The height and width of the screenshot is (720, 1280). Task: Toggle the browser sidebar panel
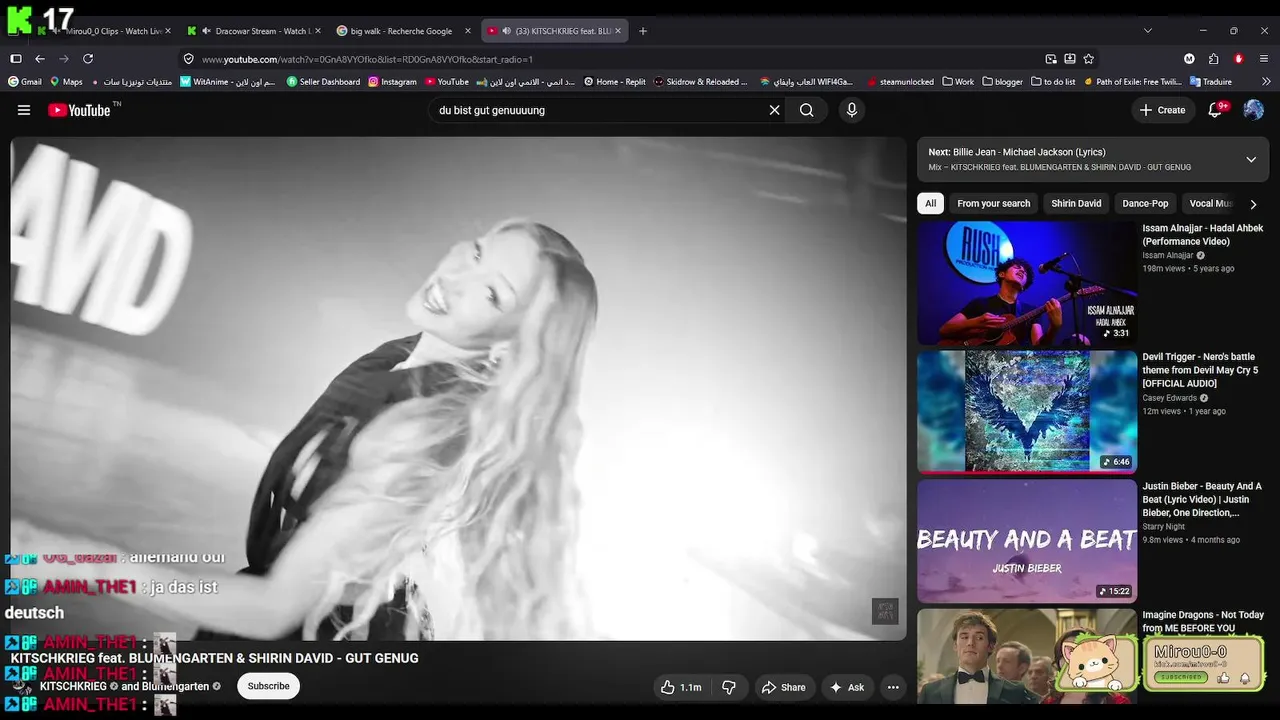tap(16, 59)
